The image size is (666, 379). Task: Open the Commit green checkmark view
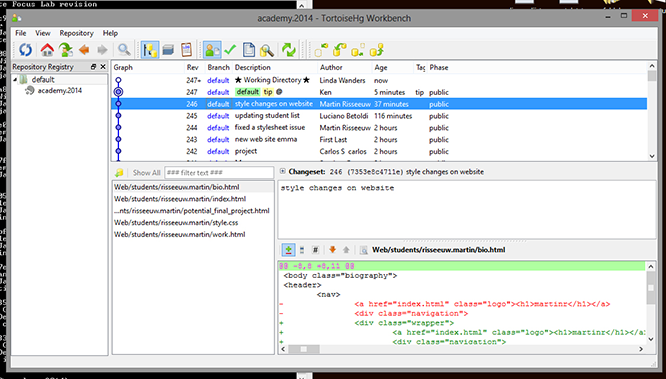[230, 50]
